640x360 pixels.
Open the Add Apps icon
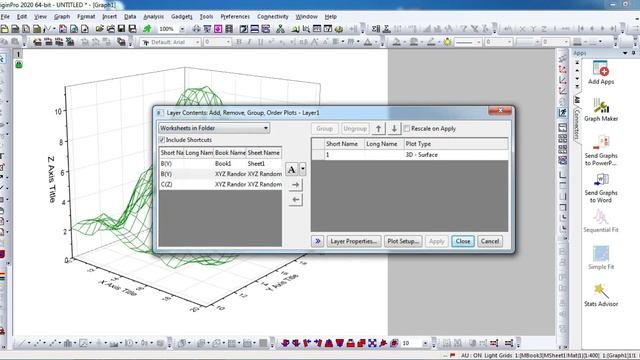coord(601,73)
